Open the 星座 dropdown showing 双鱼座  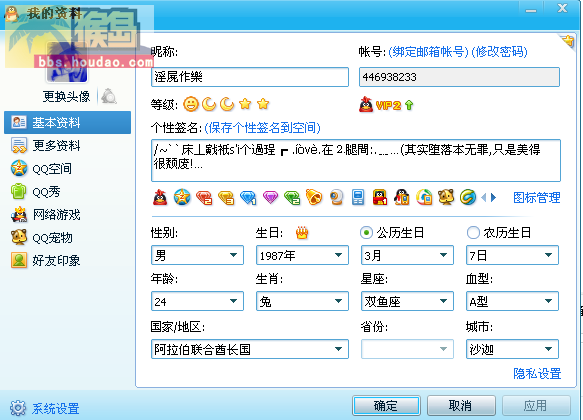click(407, 301)
